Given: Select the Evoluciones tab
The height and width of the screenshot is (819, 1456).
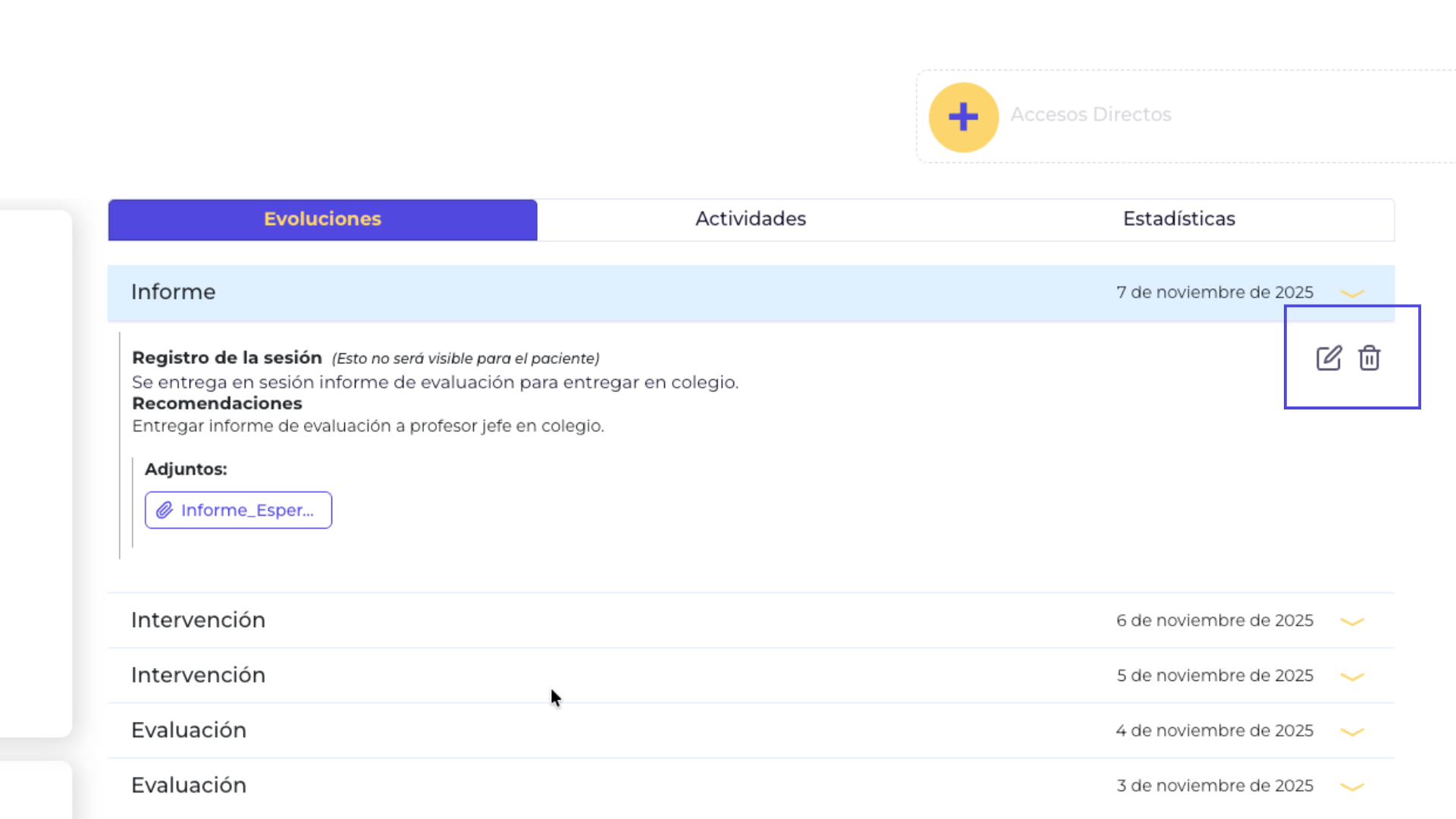Looking at the screenshot, I should pos(322,219).
